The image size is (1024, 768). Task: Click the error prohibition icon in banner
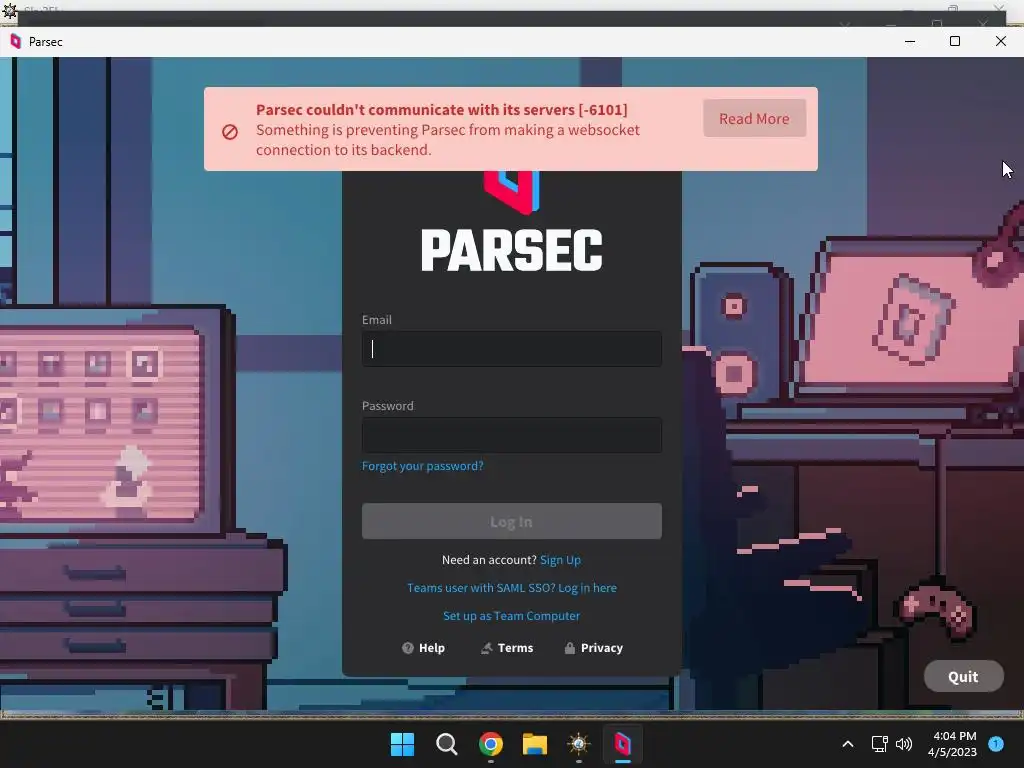pyautogui.click(x=230, y=132)
